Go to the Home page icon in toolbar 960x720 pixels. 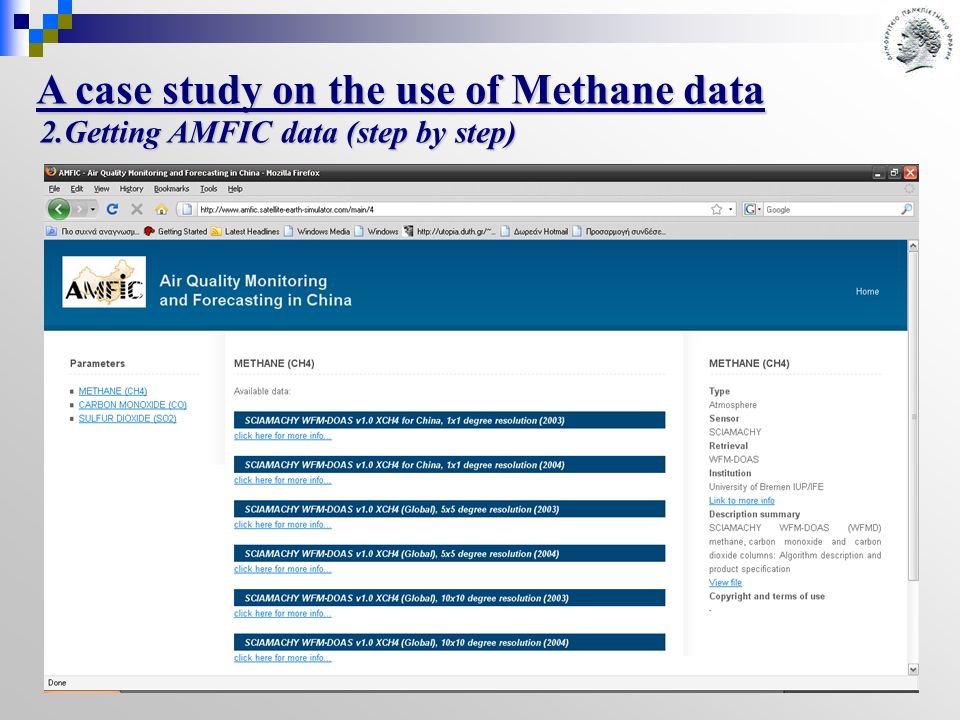[162, 209]
